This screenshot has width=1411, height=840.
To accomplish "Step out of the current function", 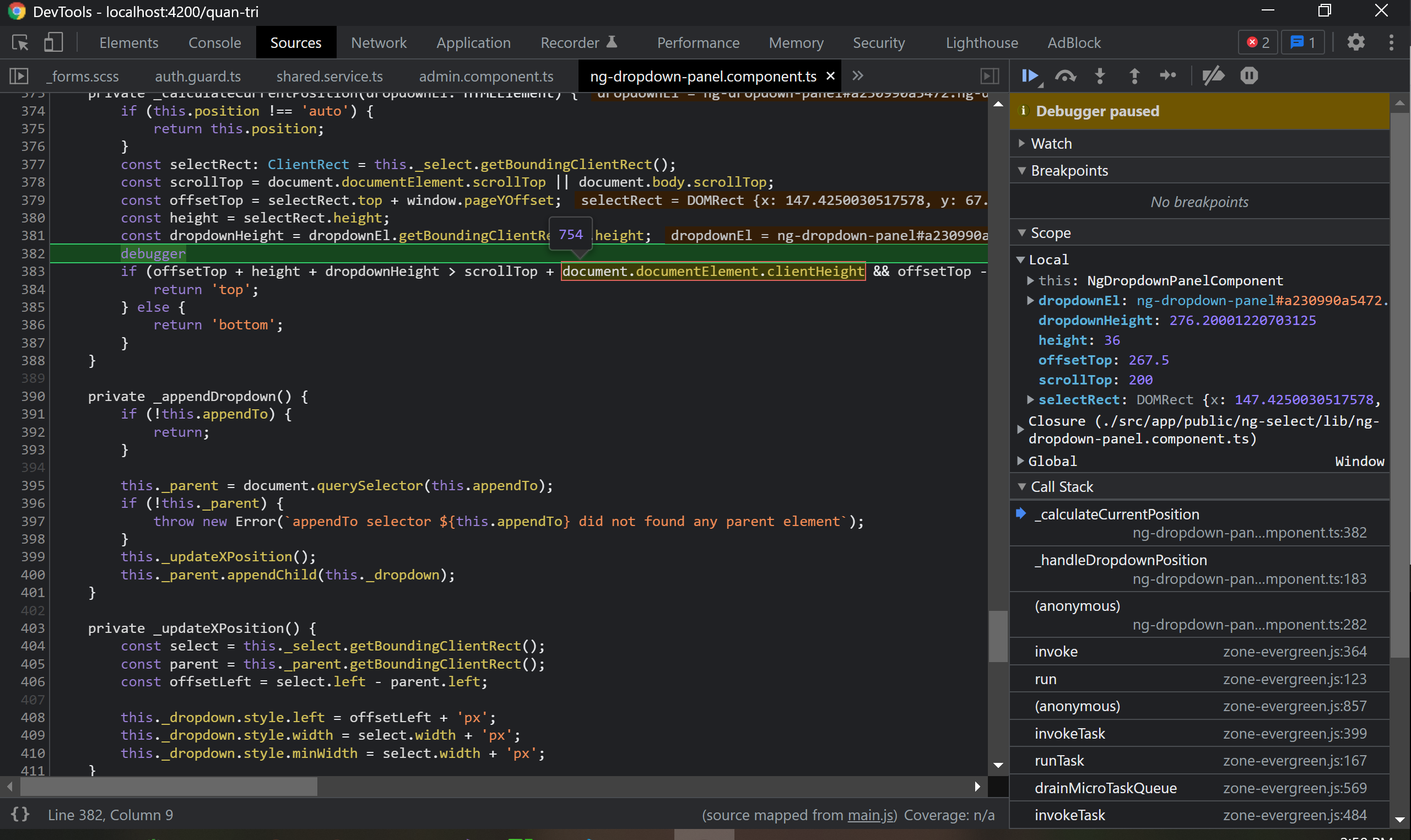I will pos(1134,75).
